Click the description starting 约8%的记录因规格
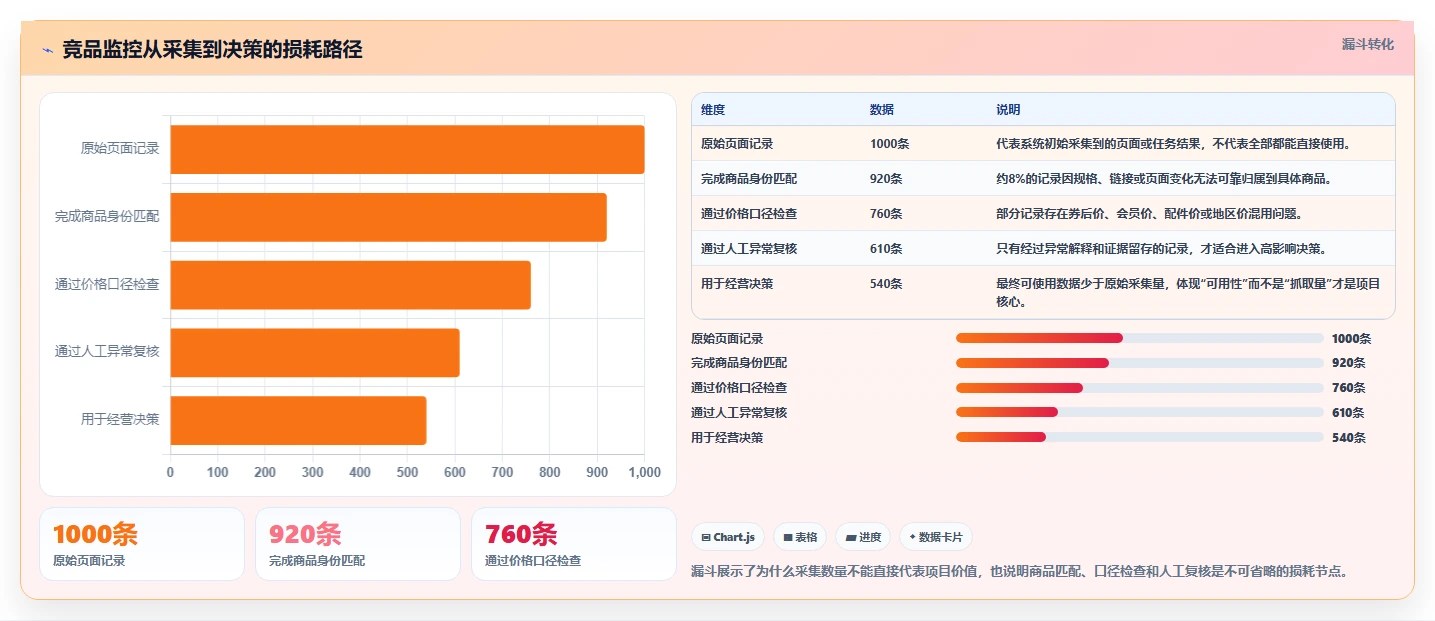Viewport: 1435px width, 621px height. [x=1167, y=179]
